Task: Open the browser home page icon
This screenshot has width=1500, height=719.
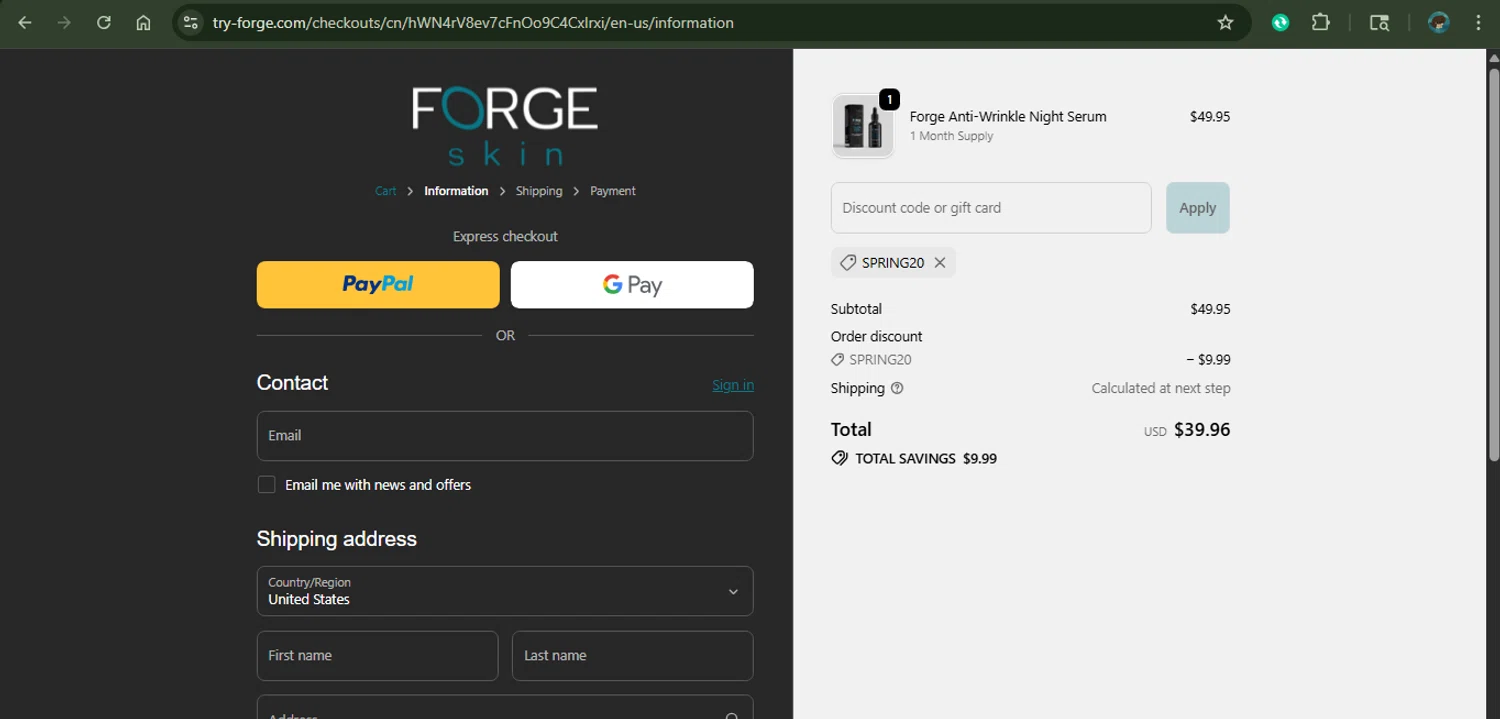Action: (x=143, y=22)
